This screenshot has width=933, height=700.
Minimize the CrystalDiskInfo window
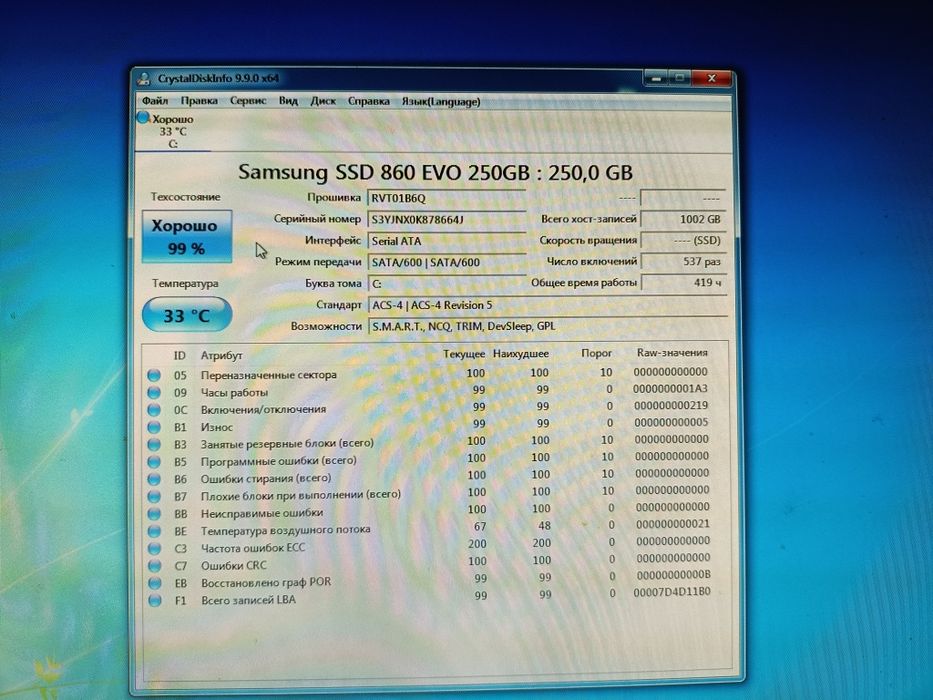656,77
